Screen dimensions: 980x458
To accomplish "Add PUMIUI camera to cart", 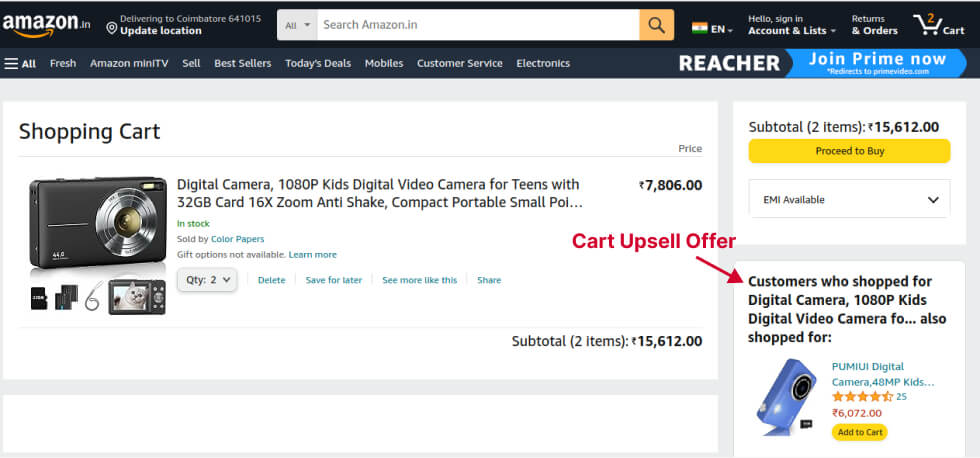I will click(x=859, y=432).
